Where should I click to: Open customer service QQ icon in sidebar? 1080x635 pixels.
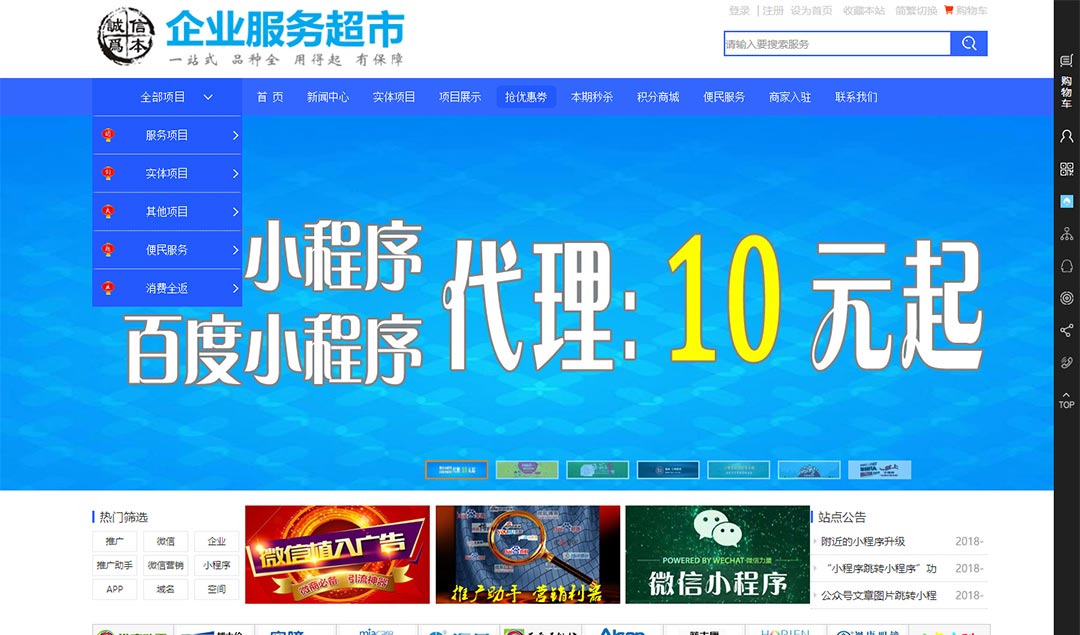point(1066,266)
